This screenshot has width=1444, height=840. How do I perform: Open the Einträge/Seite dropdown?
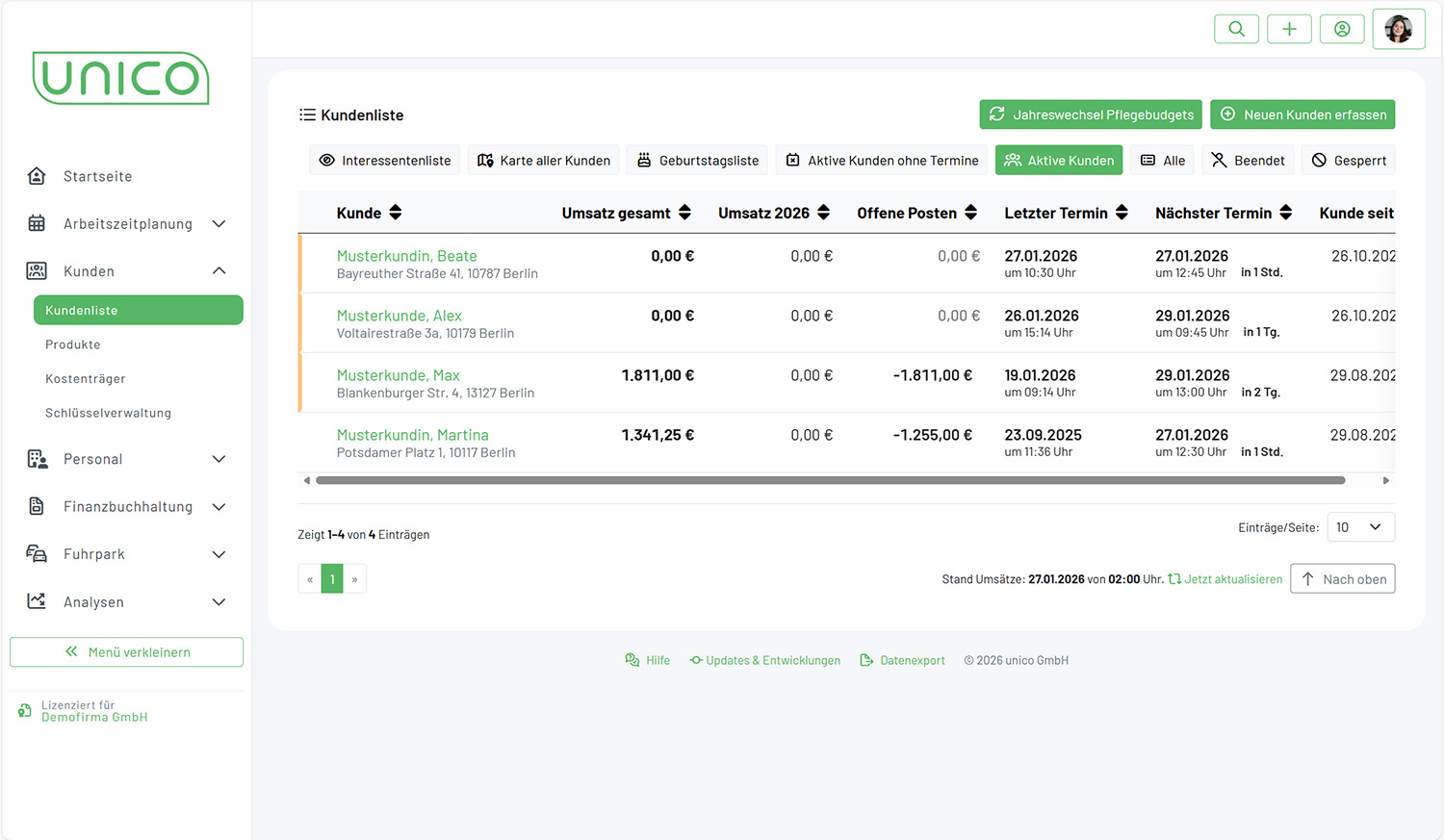tap(1360, 527)
